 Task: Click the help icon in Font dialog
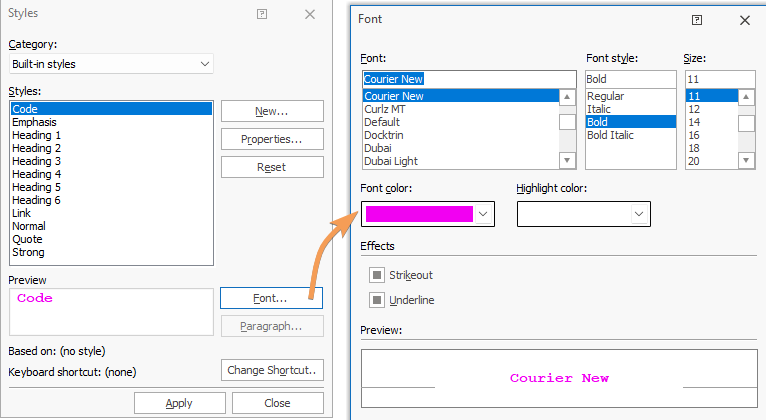[697, 19]
